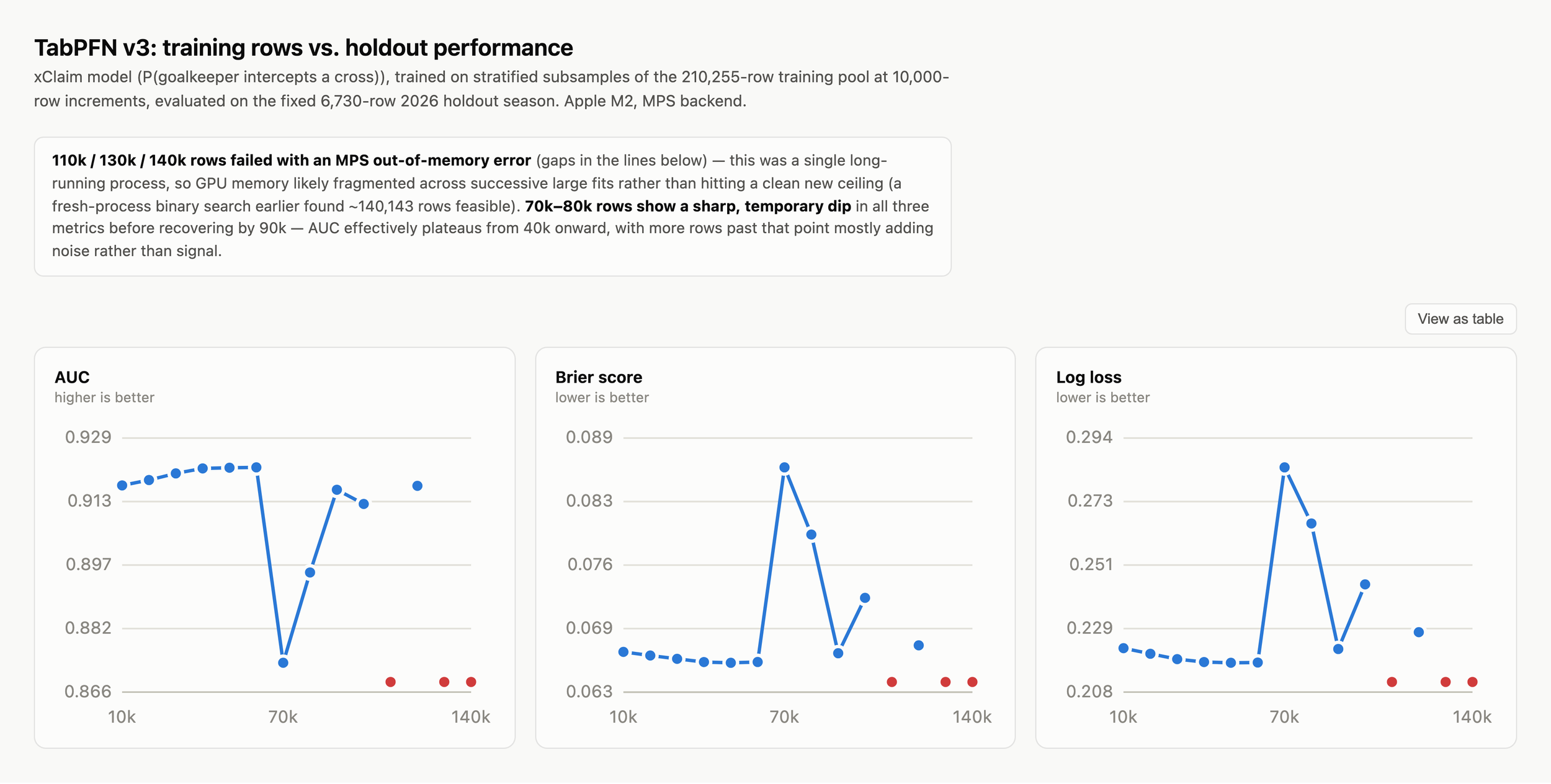Click the 0.208 axis label in Log loss chart
The height and width of the screenshot is (784, 1551).
(x=1089, y=692)
